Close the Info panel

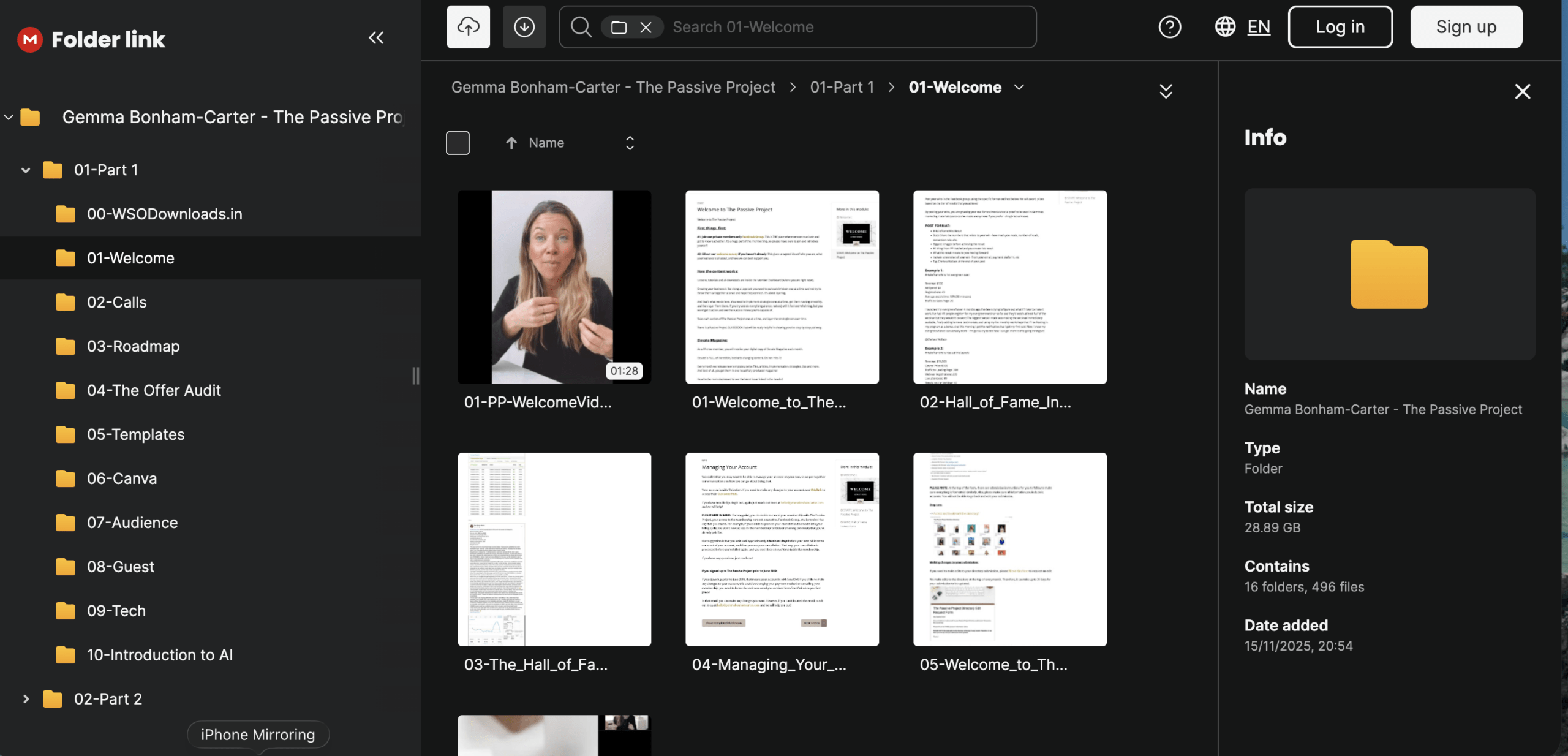pyautogui.click(x=1522, y=92)
